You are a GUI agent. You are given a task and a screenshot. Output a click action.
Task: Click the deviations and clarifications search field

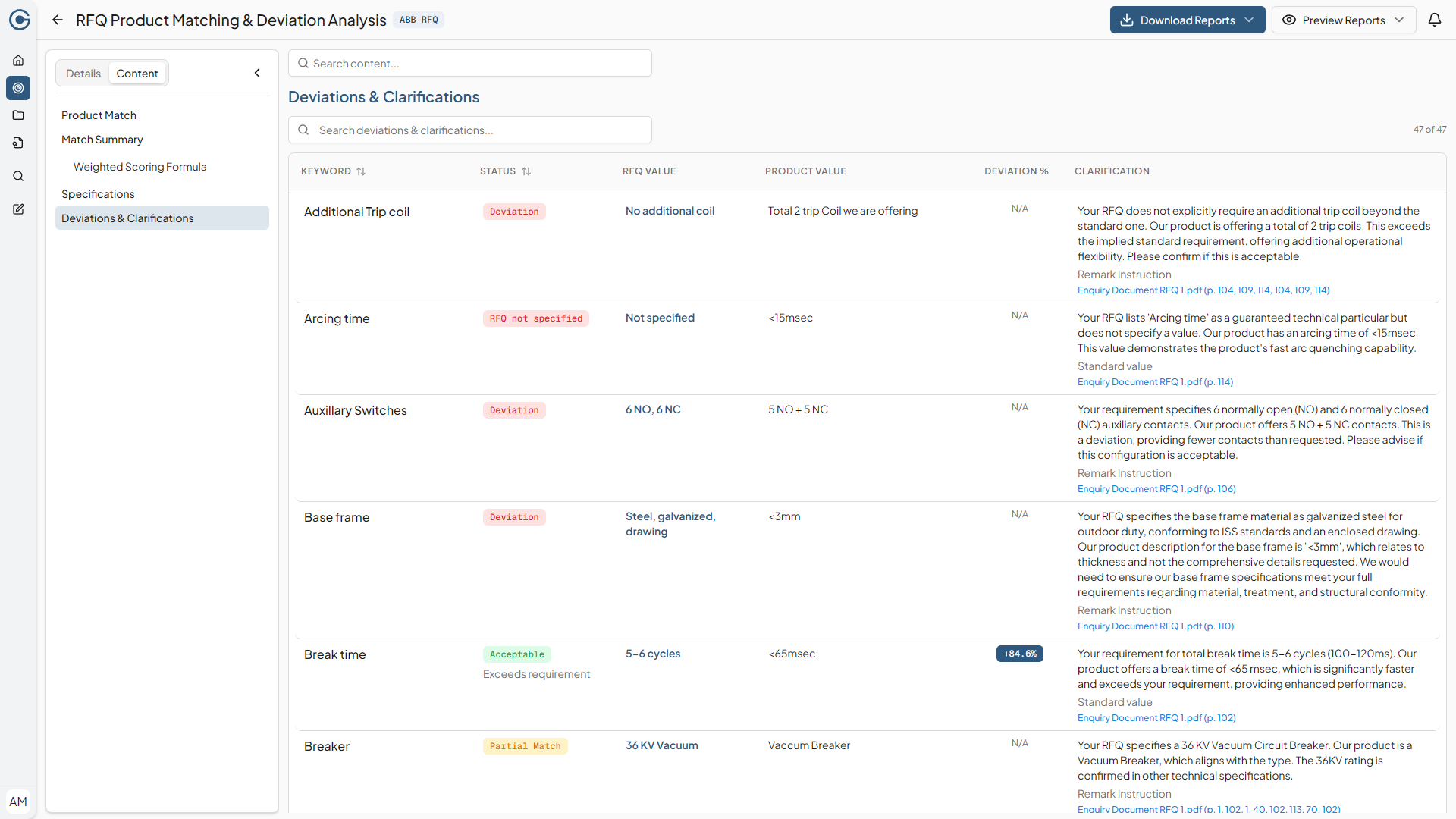tap(470, 130)
